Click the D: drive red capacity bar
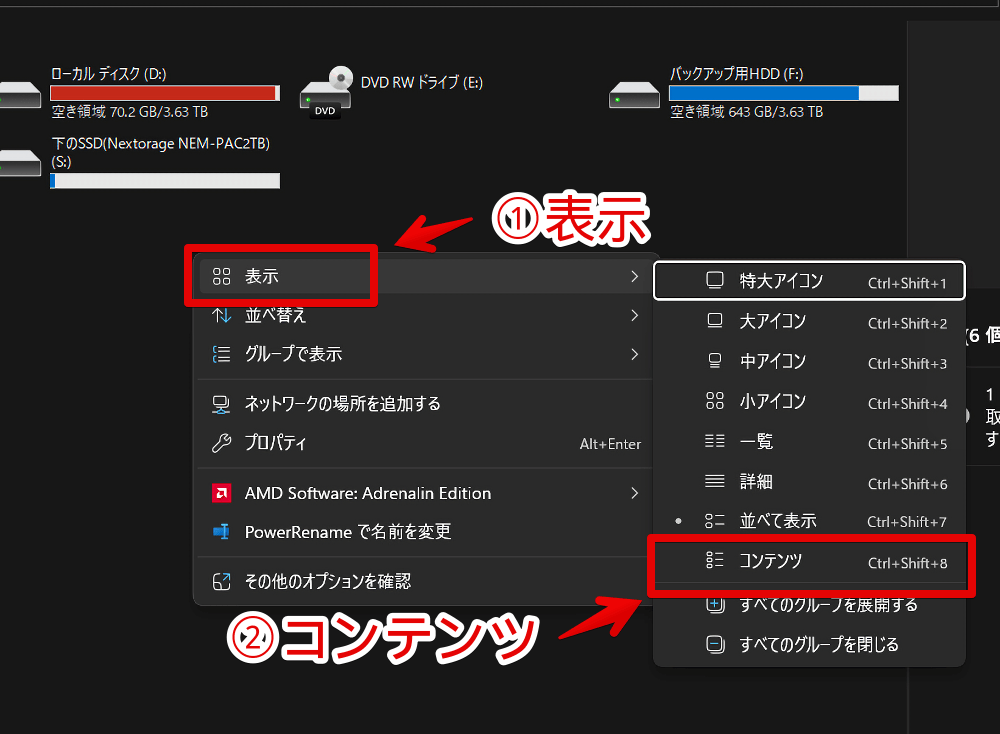The width and height of the screenshot is (1000, 734). click(164, 93)
